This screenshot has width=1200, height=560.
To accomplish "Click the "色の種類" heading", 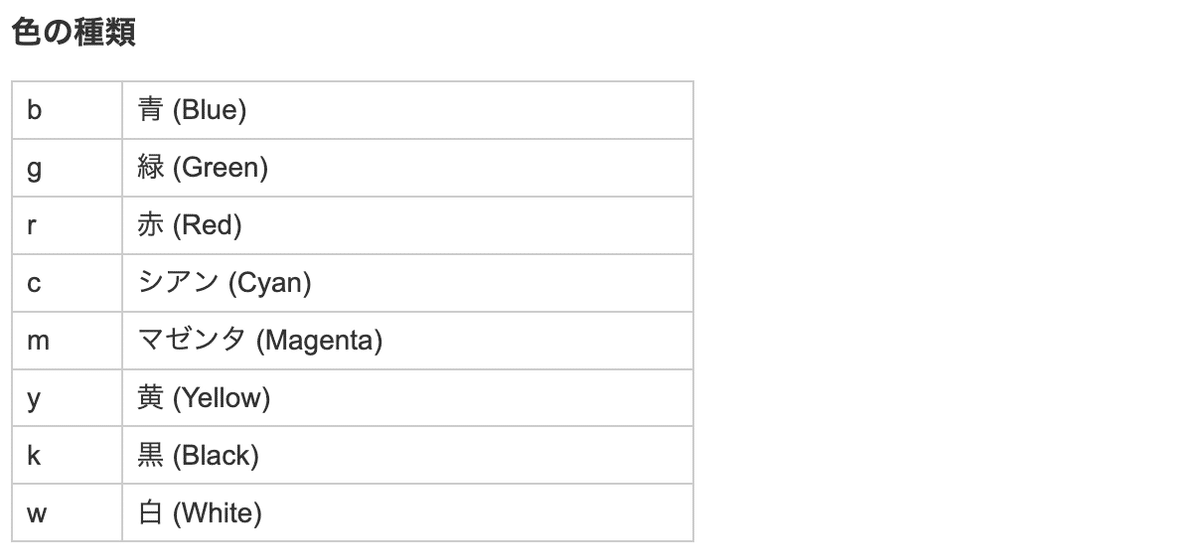I will 74,33.
